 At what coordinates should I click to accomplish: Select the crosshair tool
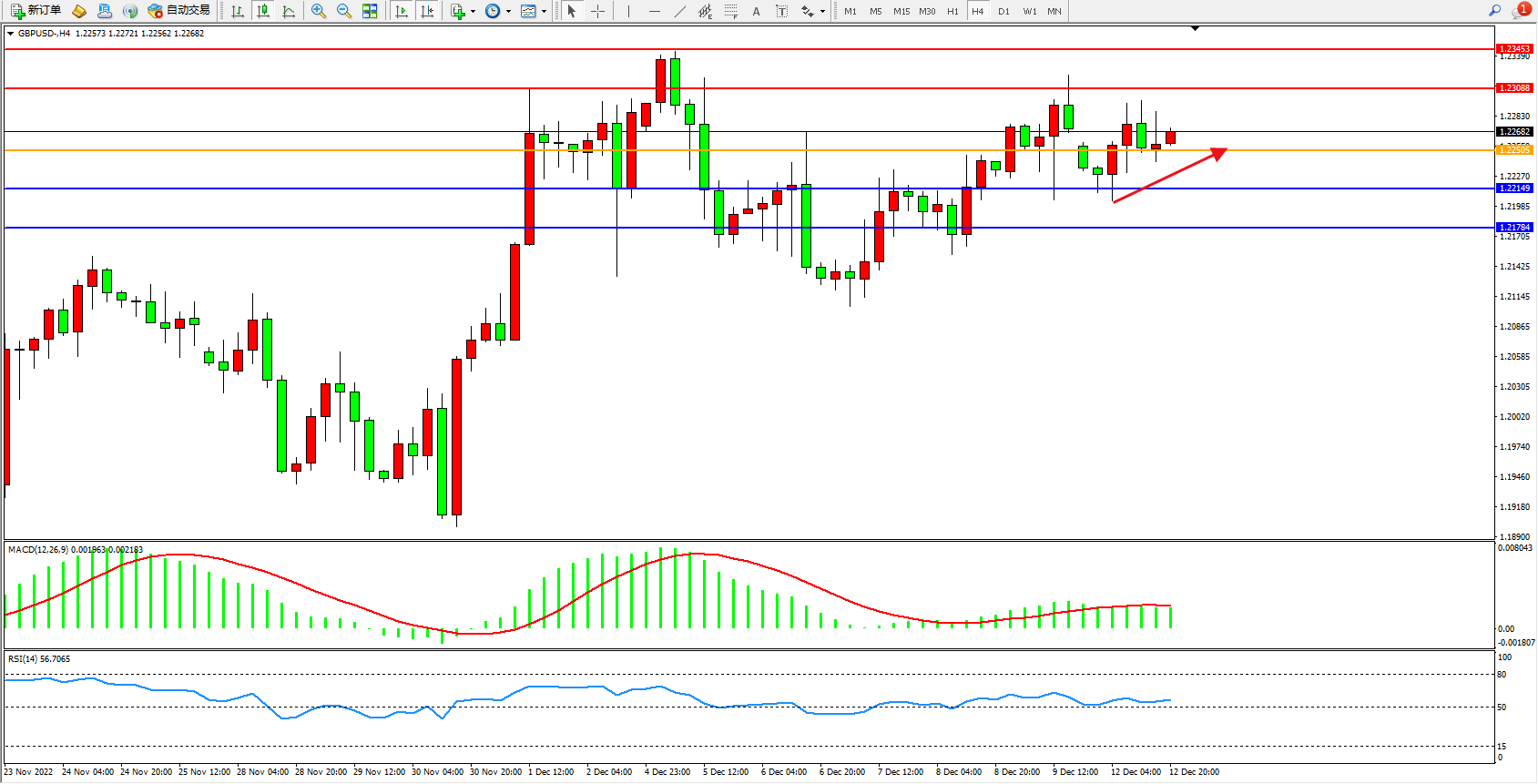[x=597, y=11]
